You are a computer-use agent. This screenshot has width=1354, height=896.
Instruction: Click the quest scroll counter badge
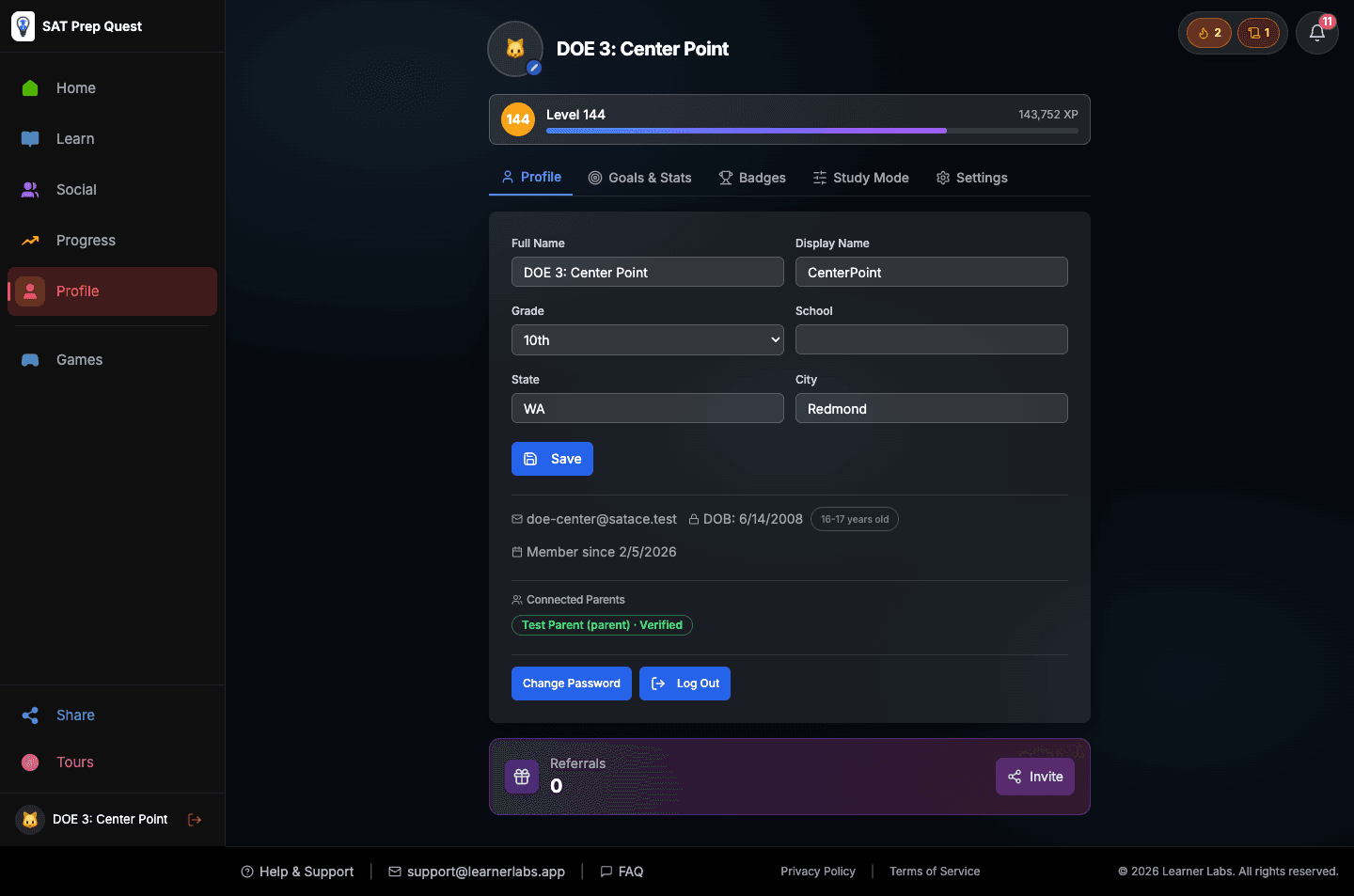coord(1258,32)
